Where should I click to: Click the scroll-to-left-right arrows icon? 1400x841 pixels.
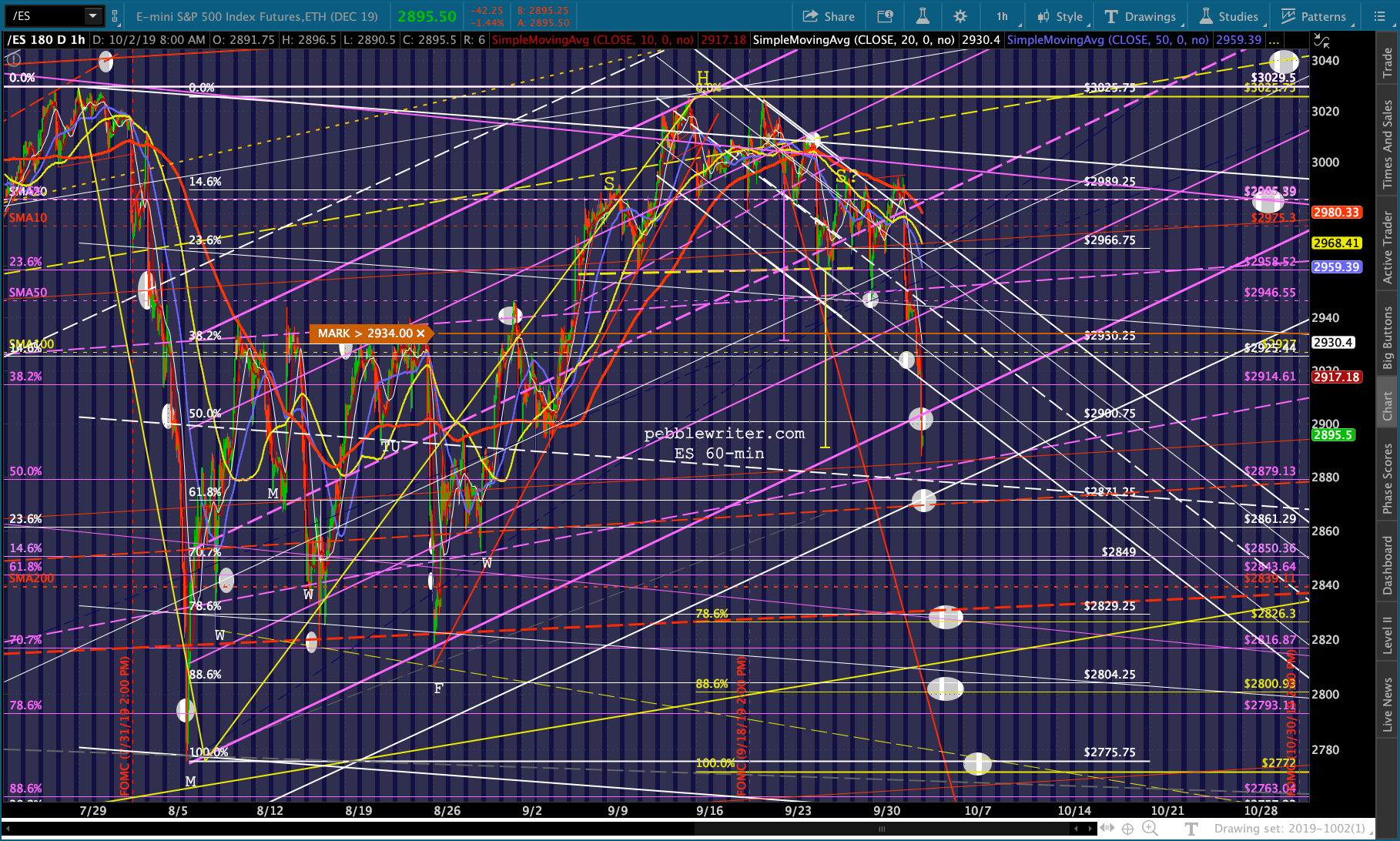click(x=1107, y=829)
